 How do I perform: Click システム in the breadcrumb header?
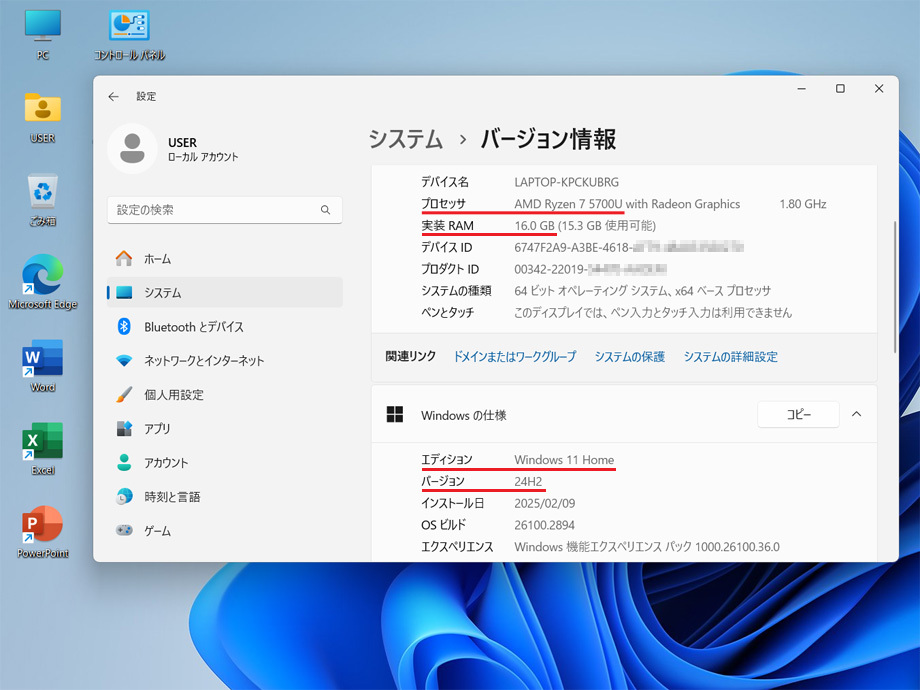(x=405, y=139)
